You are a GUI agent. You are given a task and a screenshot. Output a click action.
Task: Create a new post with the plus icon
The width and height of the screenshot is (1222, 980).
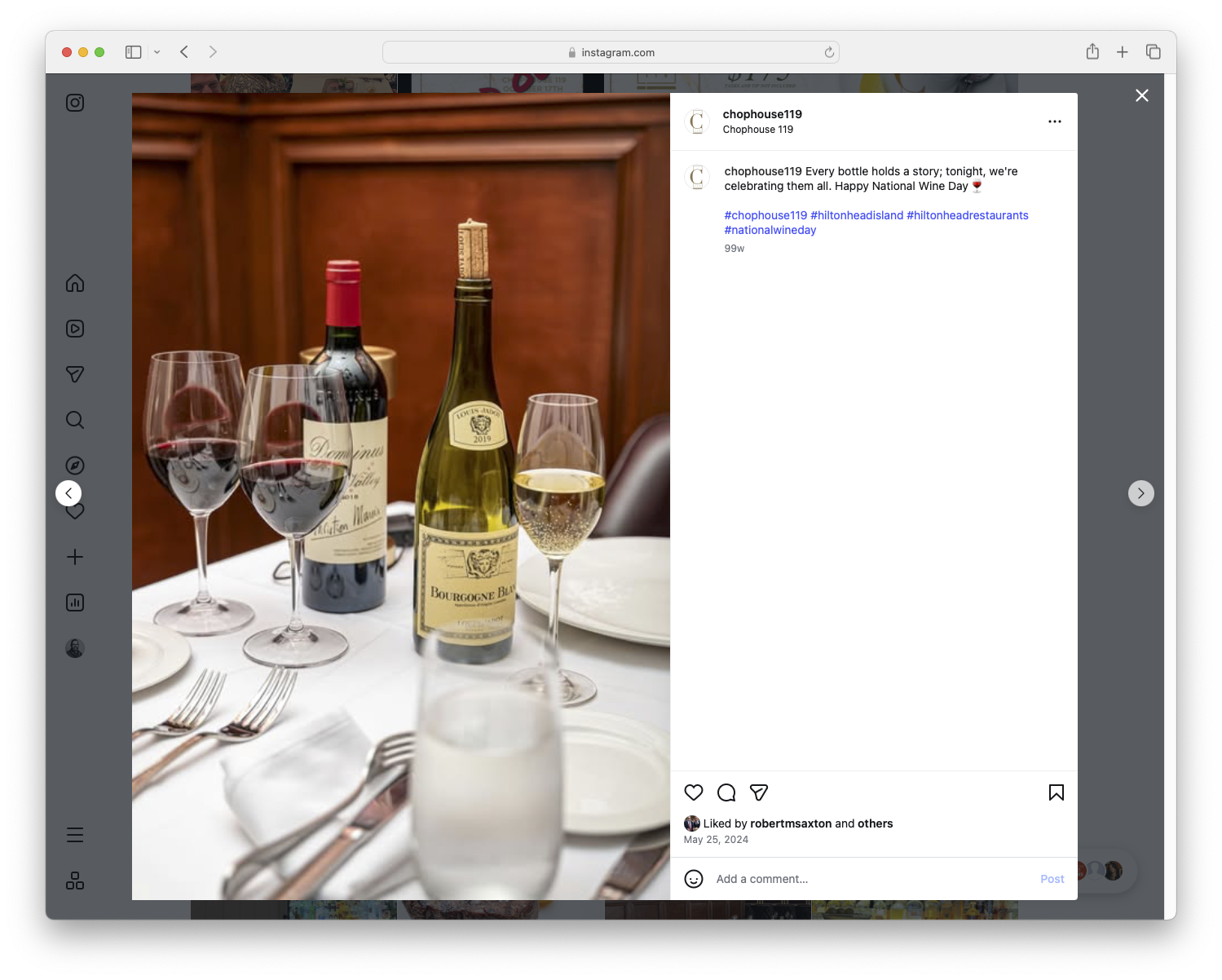(74, 557)
